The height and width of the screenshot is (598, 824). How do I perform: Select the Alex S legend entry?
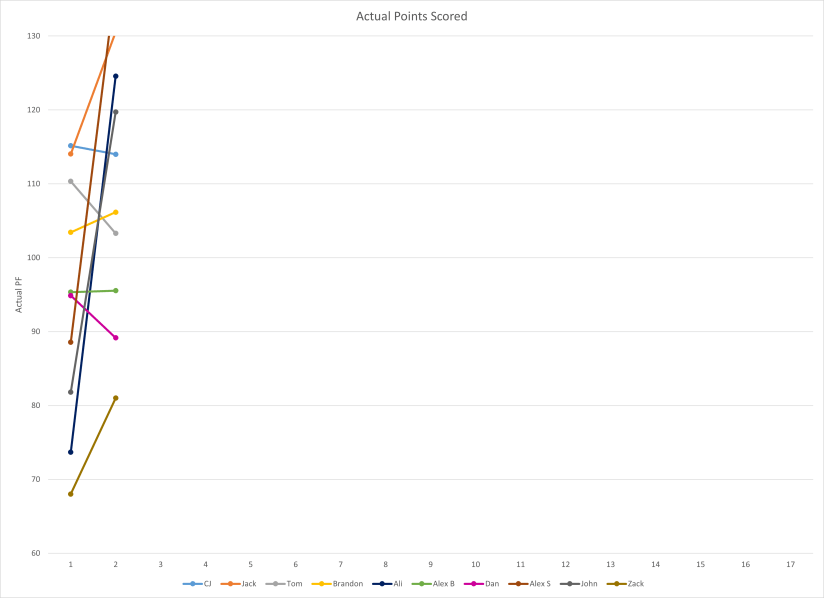[531, 583]
